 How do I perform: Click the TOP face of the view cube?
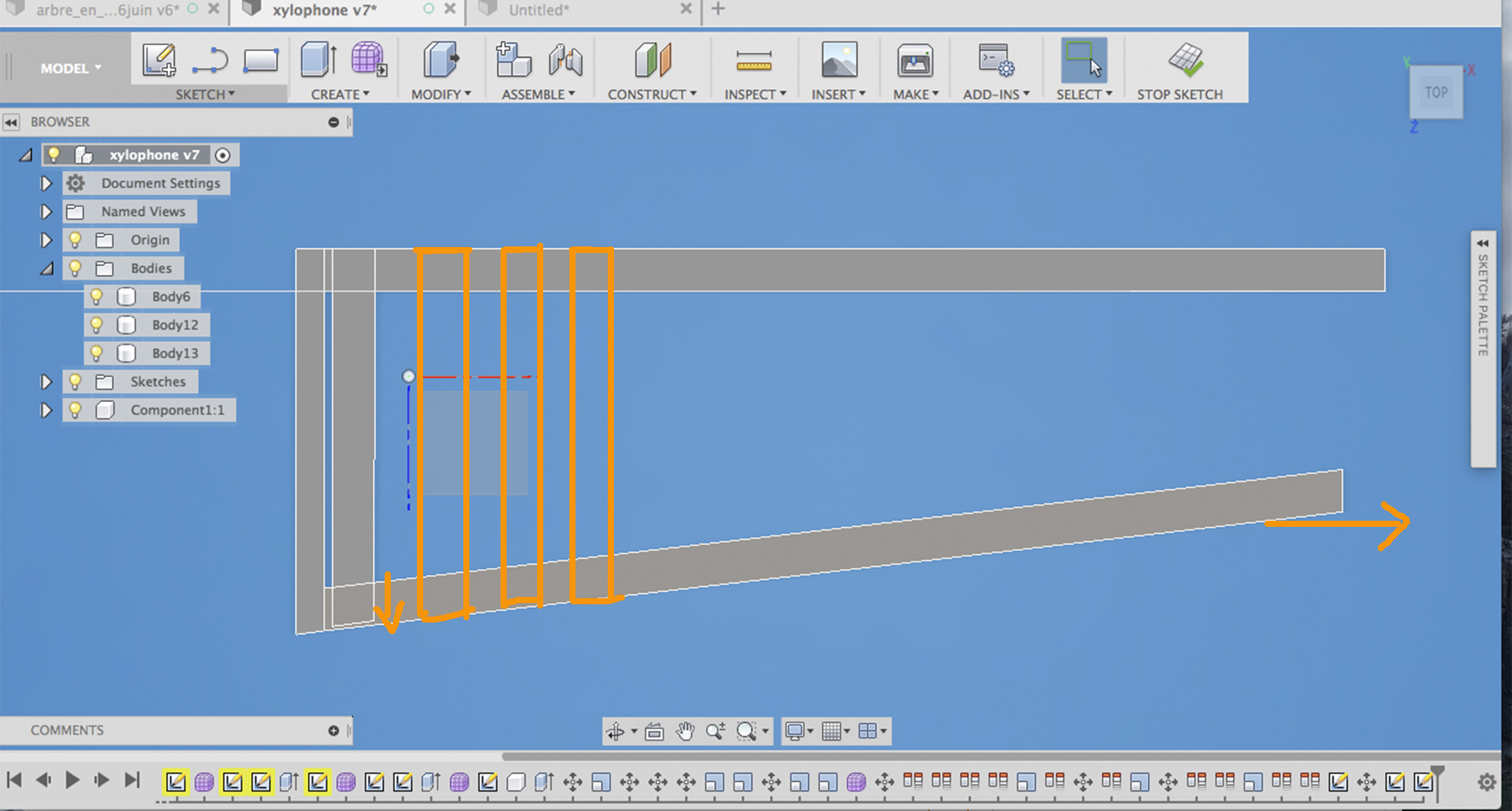[x=1436, y=92]
